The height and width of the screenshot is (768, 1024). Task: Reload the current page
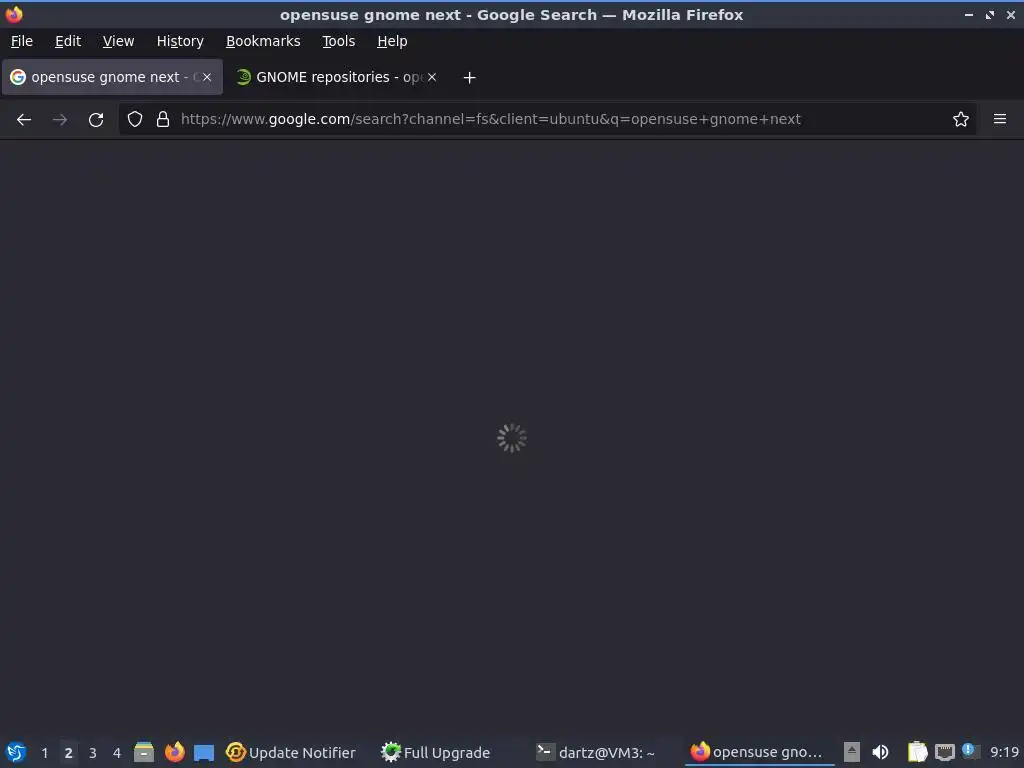tap(96, 120)
